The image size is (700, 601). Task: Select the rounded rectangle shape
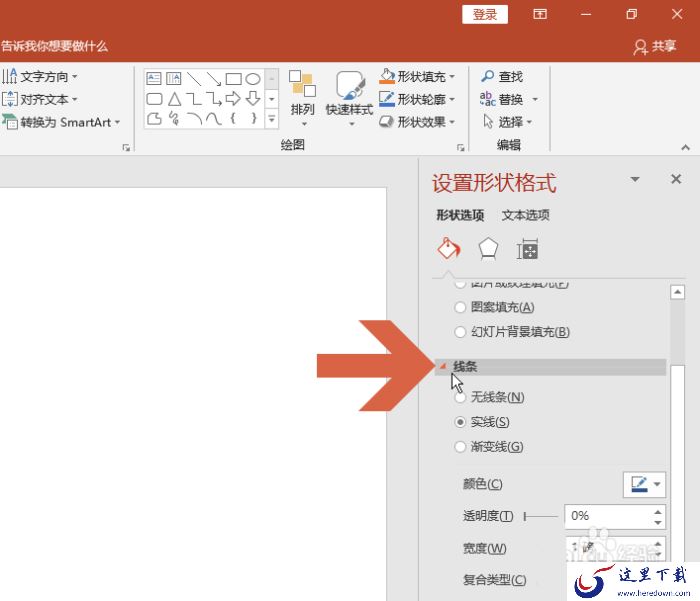click(154, 99)
